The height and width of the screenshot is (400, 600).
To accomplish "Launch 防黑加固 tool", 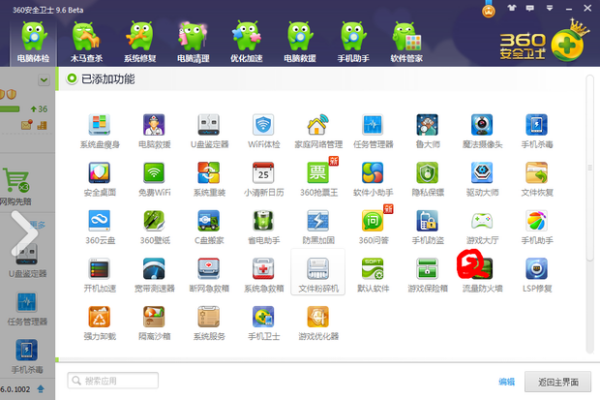I will 318,227.
